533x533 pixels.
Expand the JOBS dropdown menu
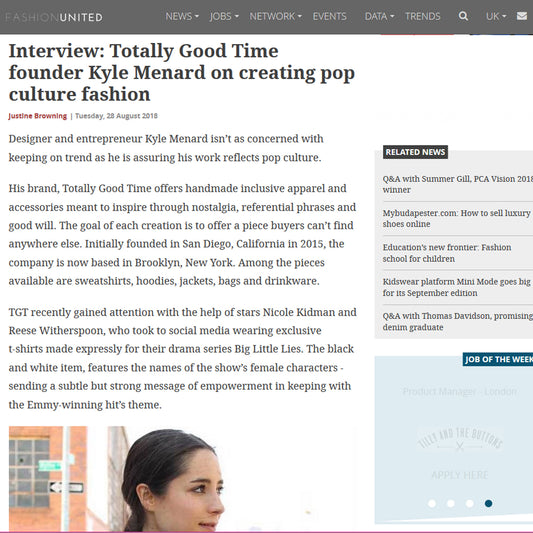224,16
